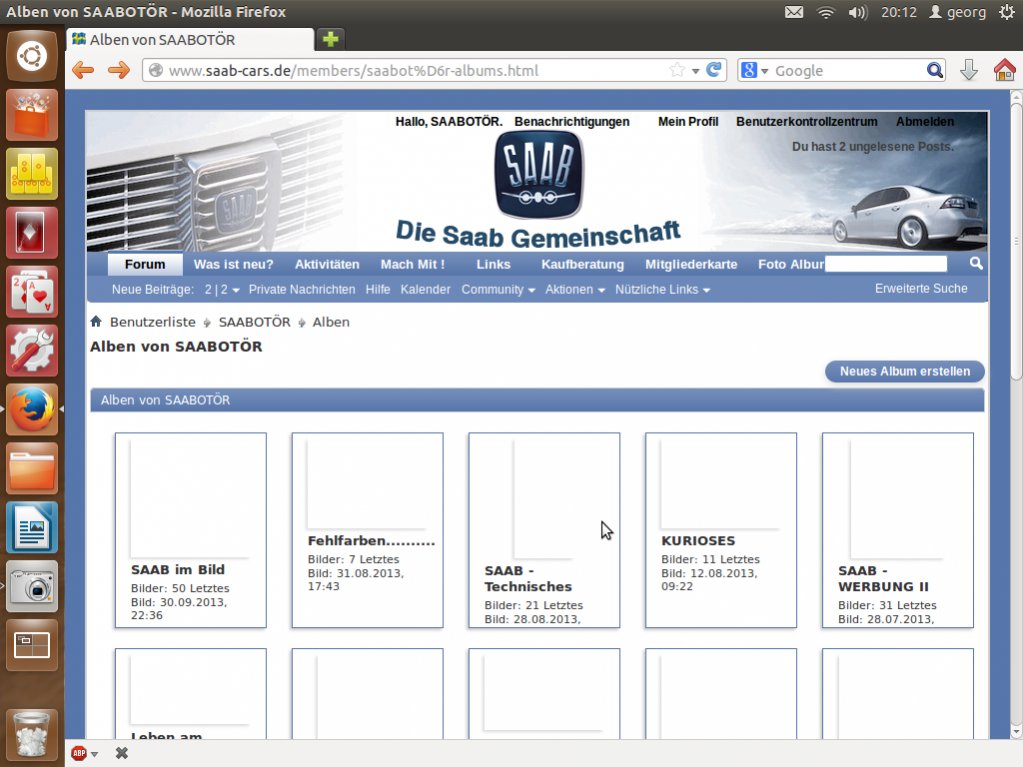Click the Firefox launcher icon
The height and width of the screenshot is (767, 1023).
(32, 409)
